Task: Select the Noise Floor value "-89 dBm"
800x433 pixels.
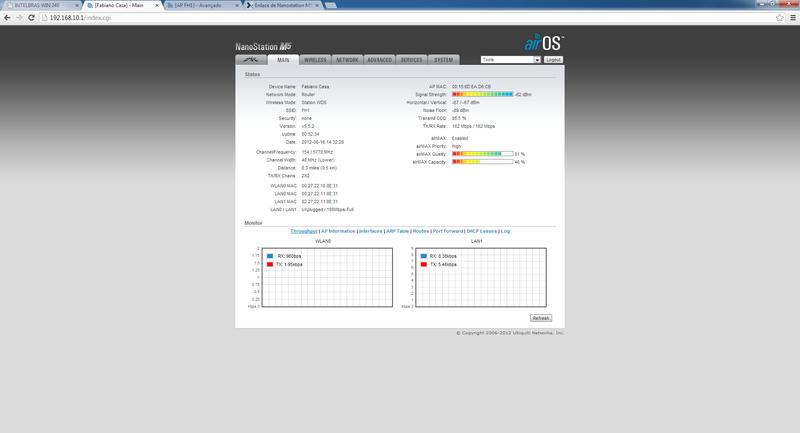Action: click(460, 110)
